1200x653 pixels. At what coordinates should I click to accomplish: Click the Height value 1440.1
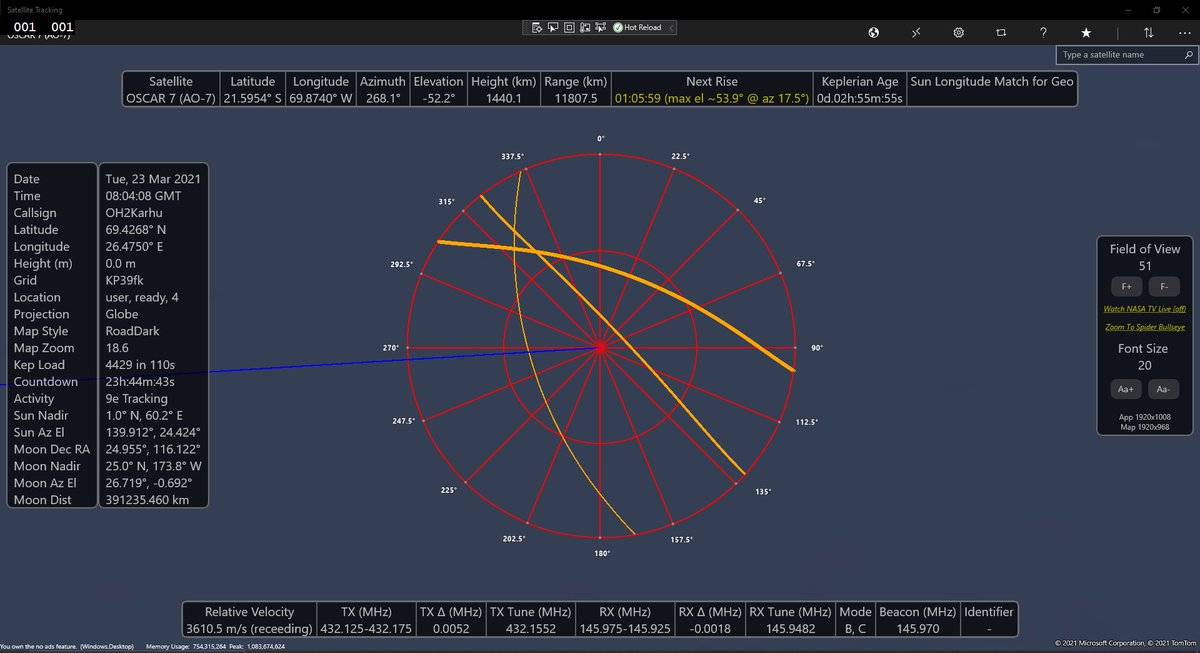pyautogui.click(x=504, y=99)
